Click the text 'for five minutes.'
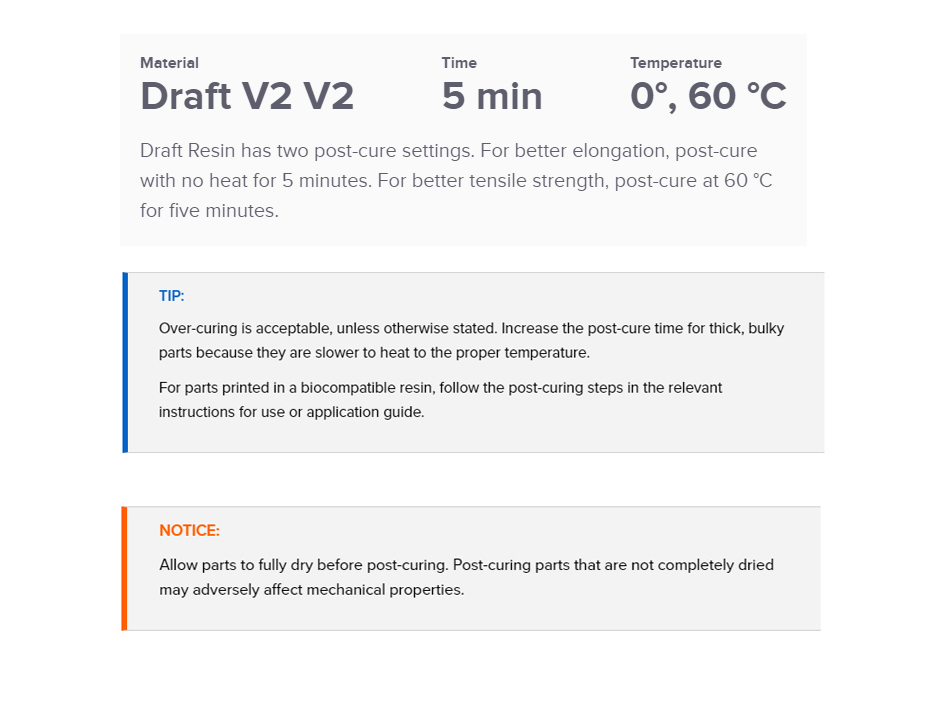The height and width of the screenshot is (711, 940). coord(209,211)
